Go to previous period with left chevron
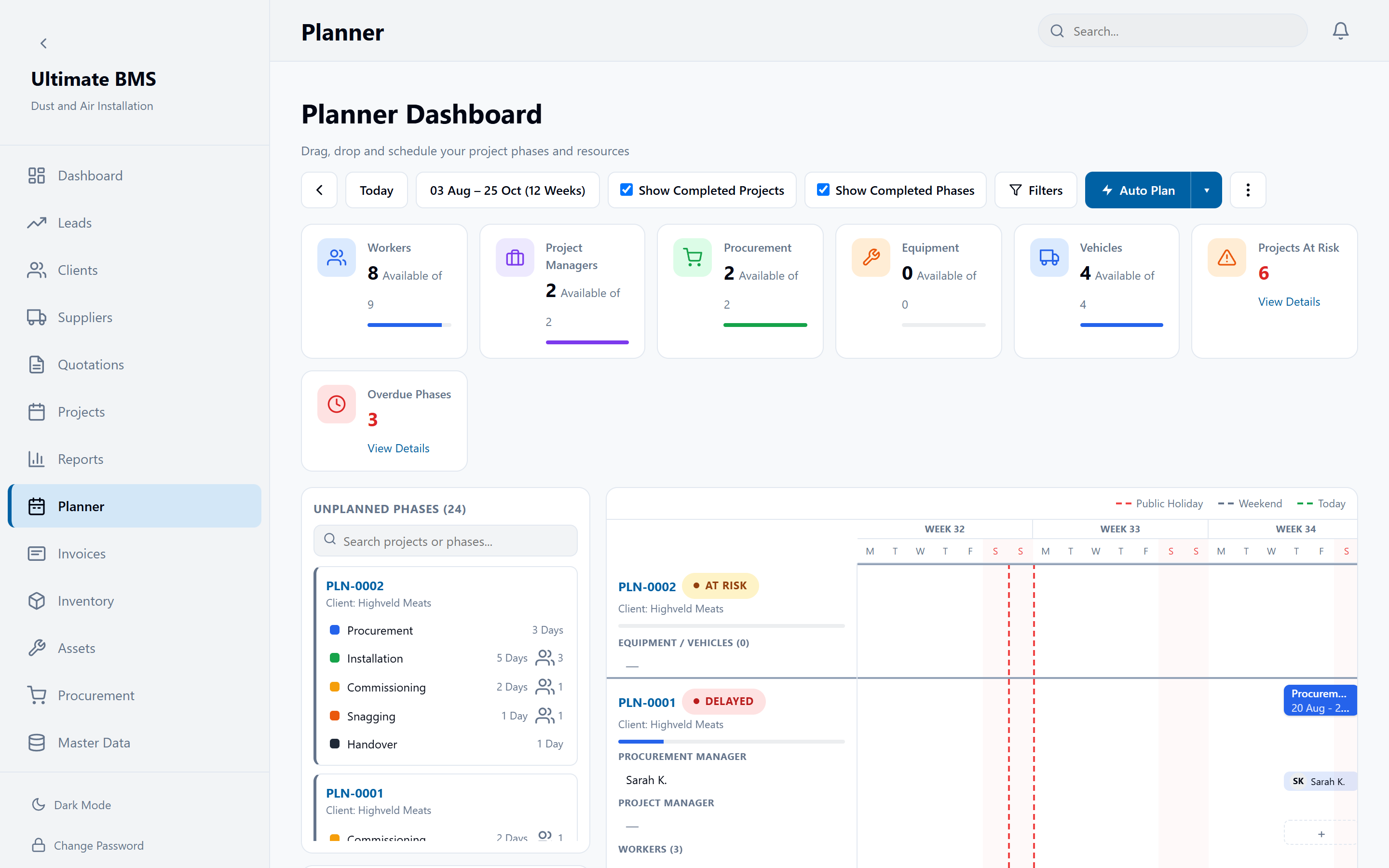1389x868 pixels. (319, 190)
